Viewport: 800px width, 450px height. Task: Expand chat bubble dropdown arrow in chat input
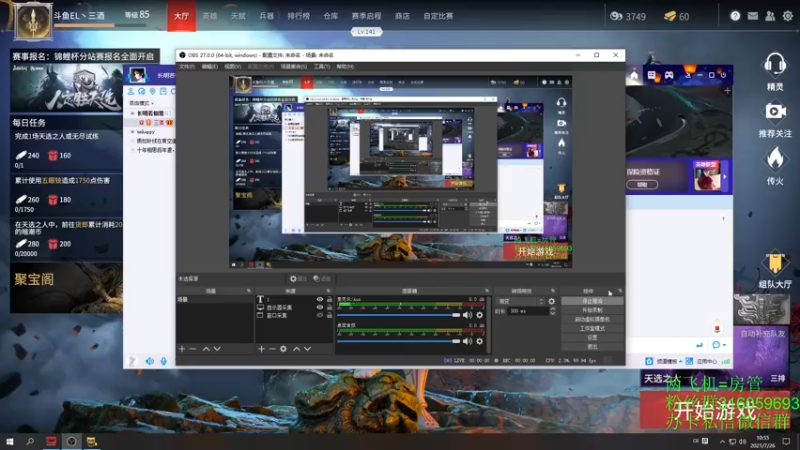coord(724,345)
